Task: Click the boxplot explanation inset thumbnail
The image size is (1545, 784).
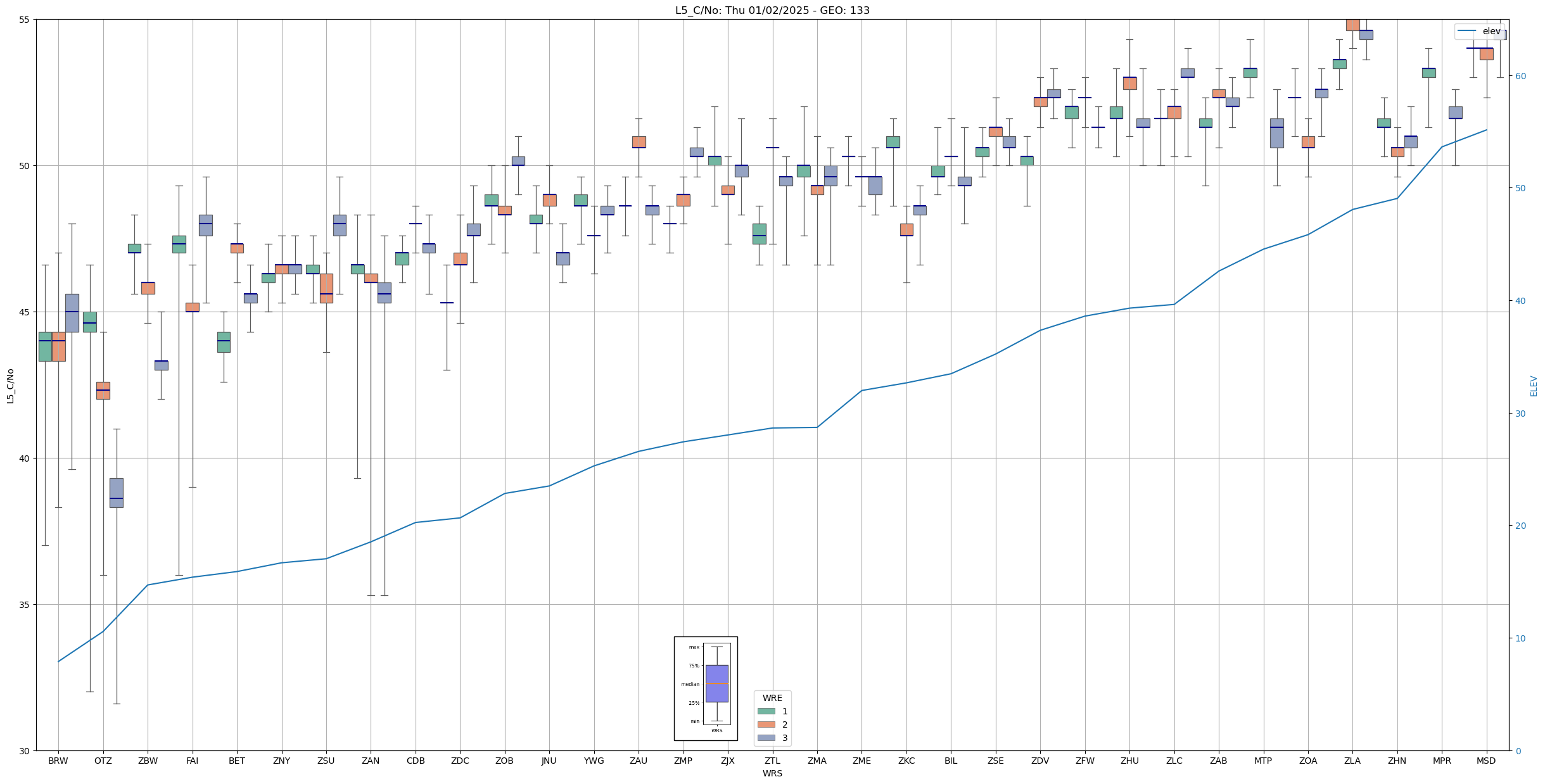Action: pyautogui.click(x=705, y=688)
